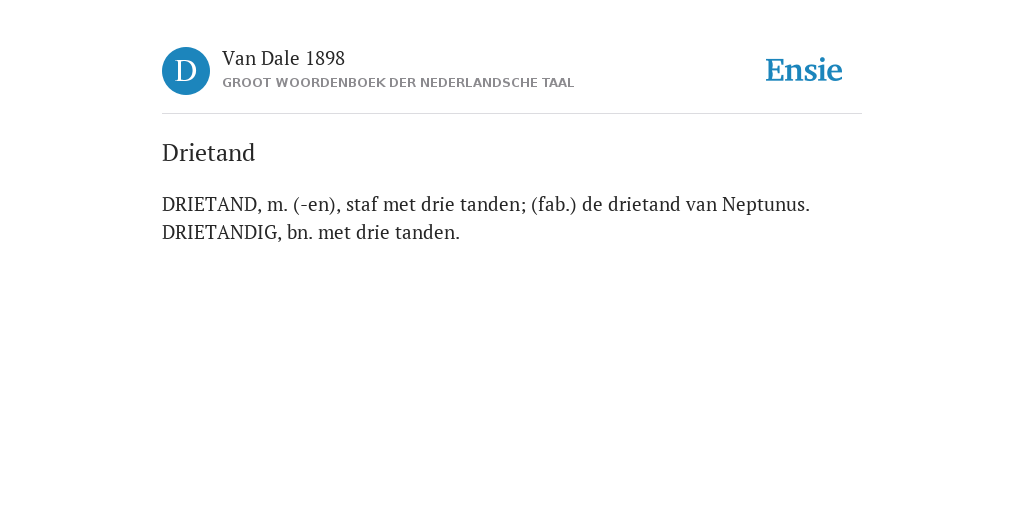Click the word staf in the definition
This screenshot has width=1024, height=512.
click(x=362, y=204)
